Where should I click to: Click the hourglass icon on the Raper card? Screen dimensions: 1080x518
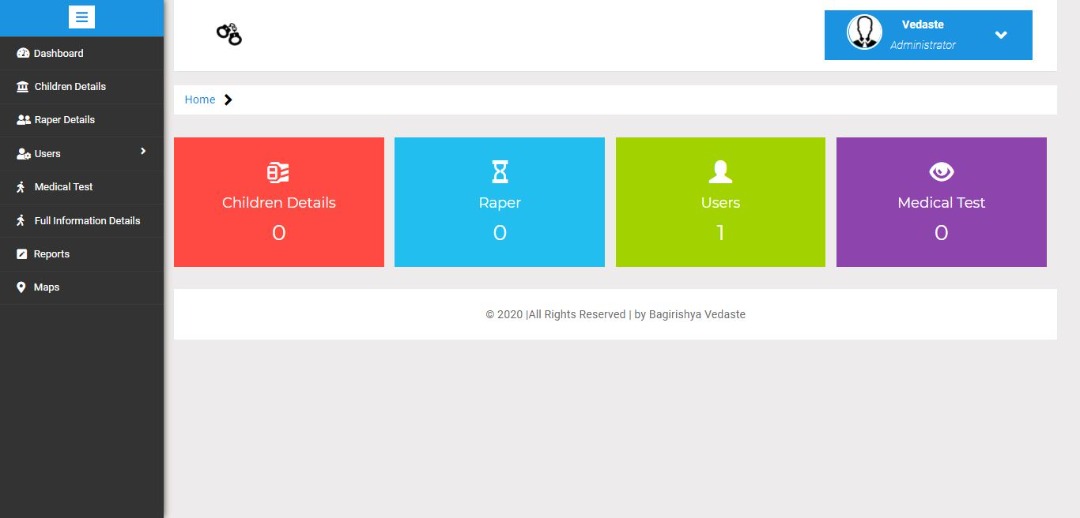500,172
